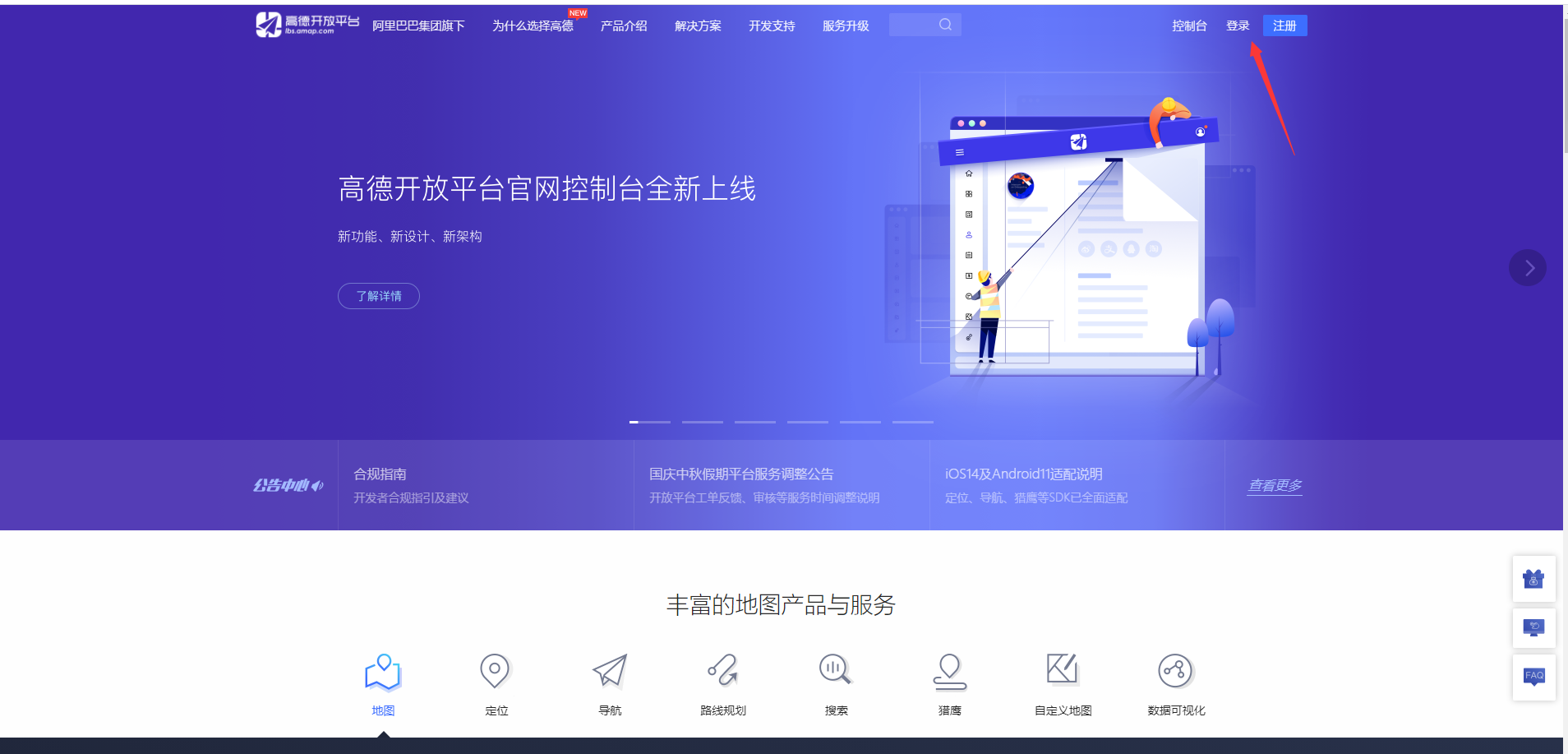1568x754 pixels.
Task: Open 自定义地图 (Custom Map) icon
Action: coord(1063,671)
